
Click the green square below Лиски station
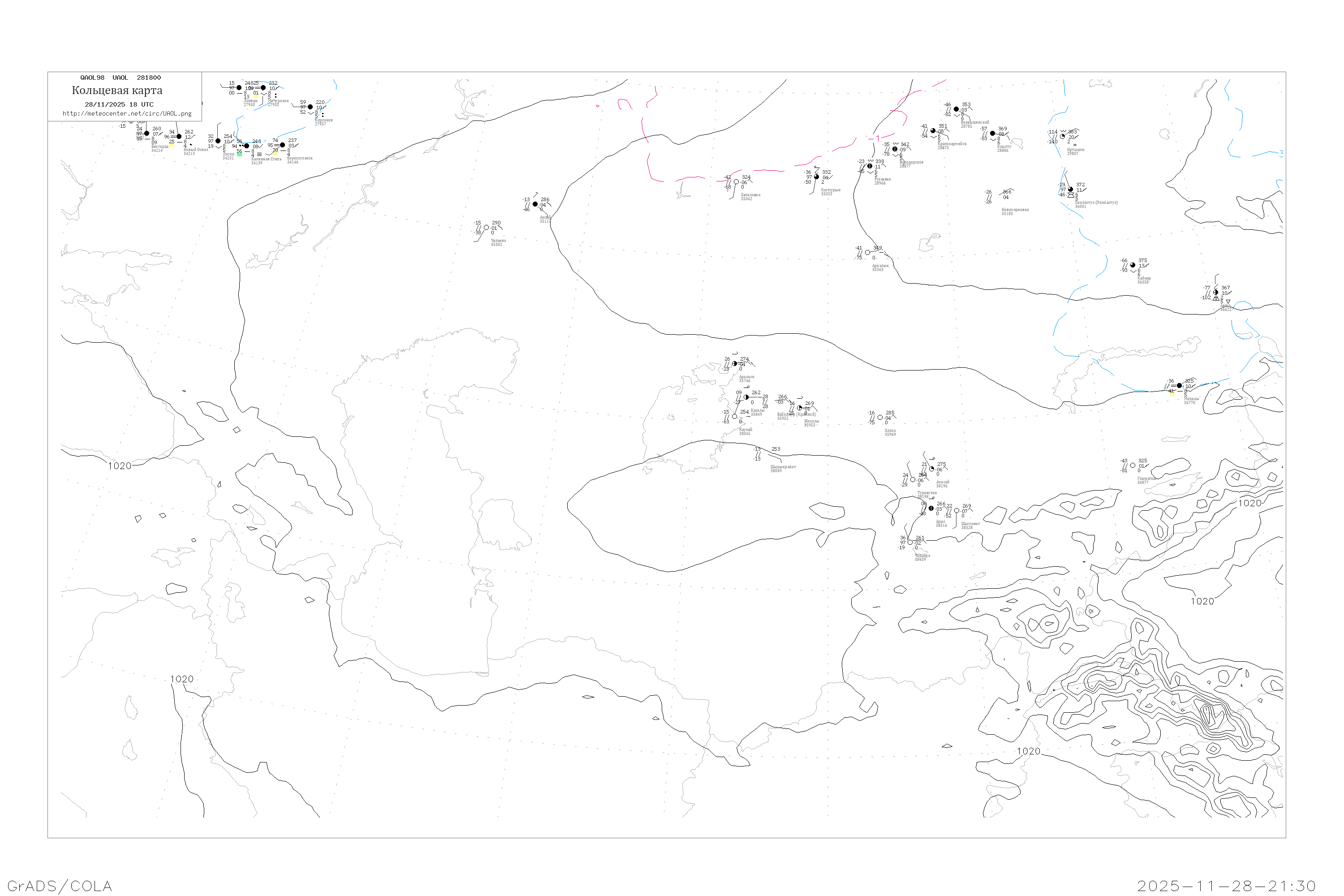239,154
